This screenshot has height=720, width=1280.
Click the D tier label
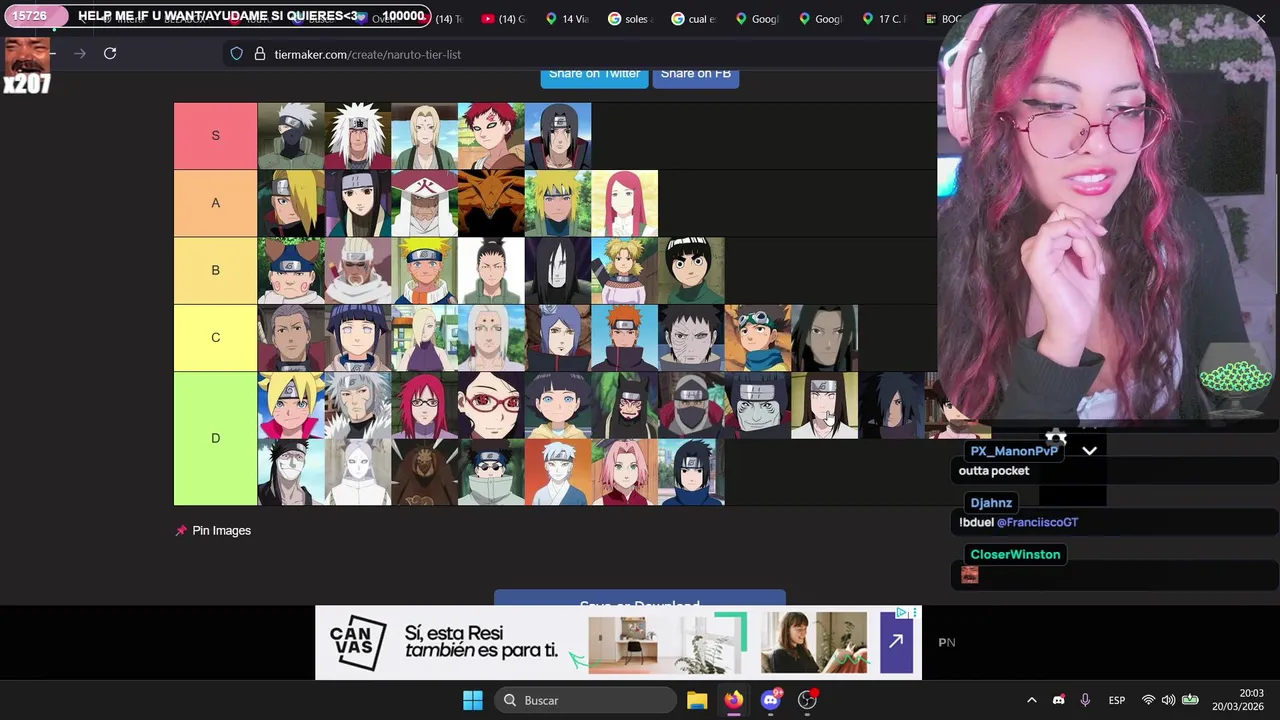point(215,438)
